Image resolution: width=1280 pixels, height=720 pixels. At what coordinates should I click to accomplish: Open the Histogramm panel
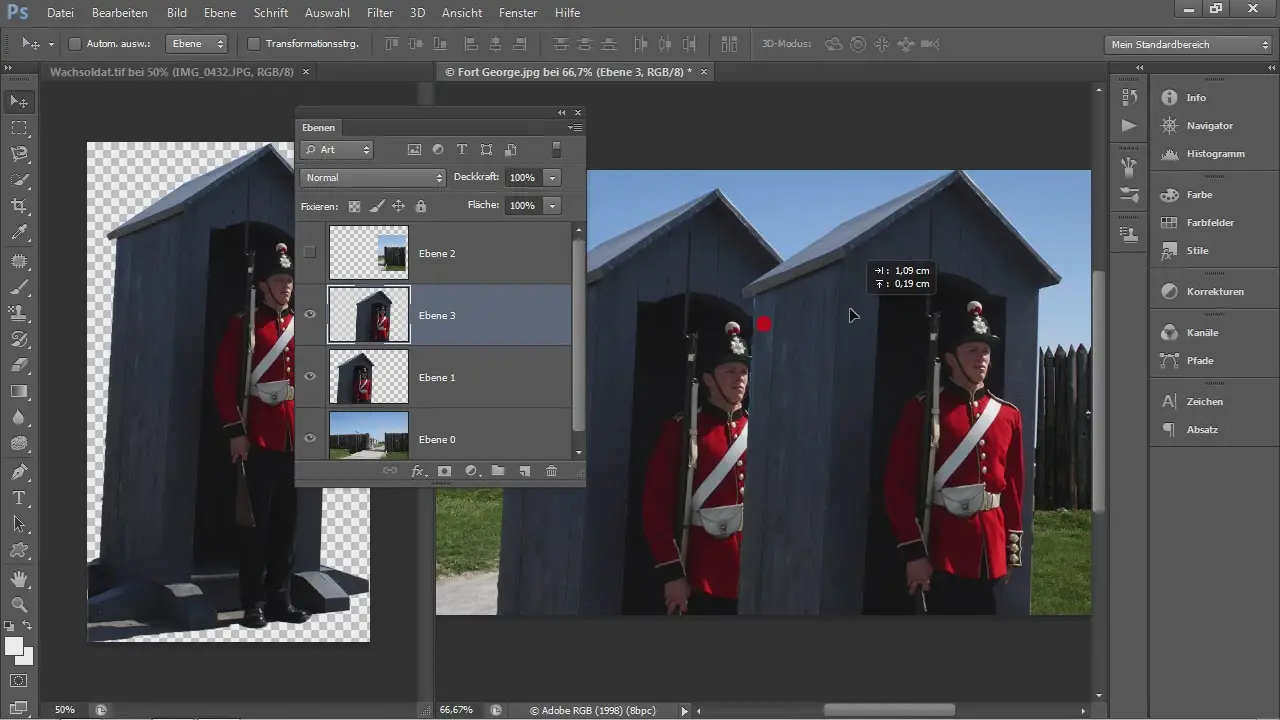click(1214, 154)
